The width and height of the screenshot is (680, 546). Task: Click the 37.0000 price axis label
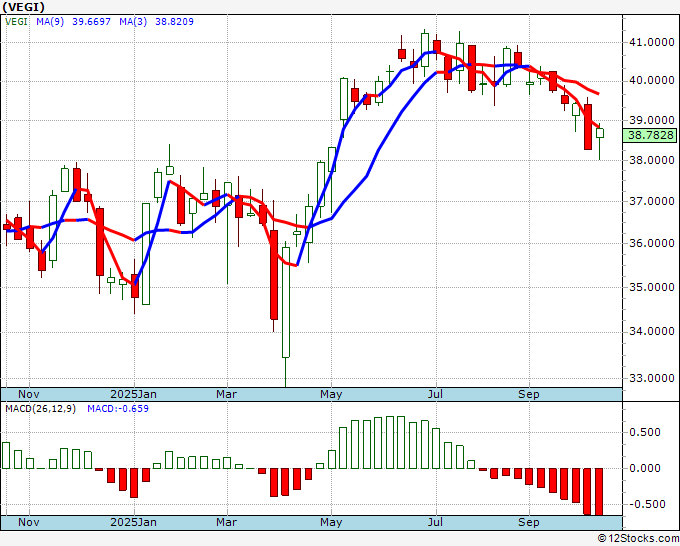click(651, 201)
